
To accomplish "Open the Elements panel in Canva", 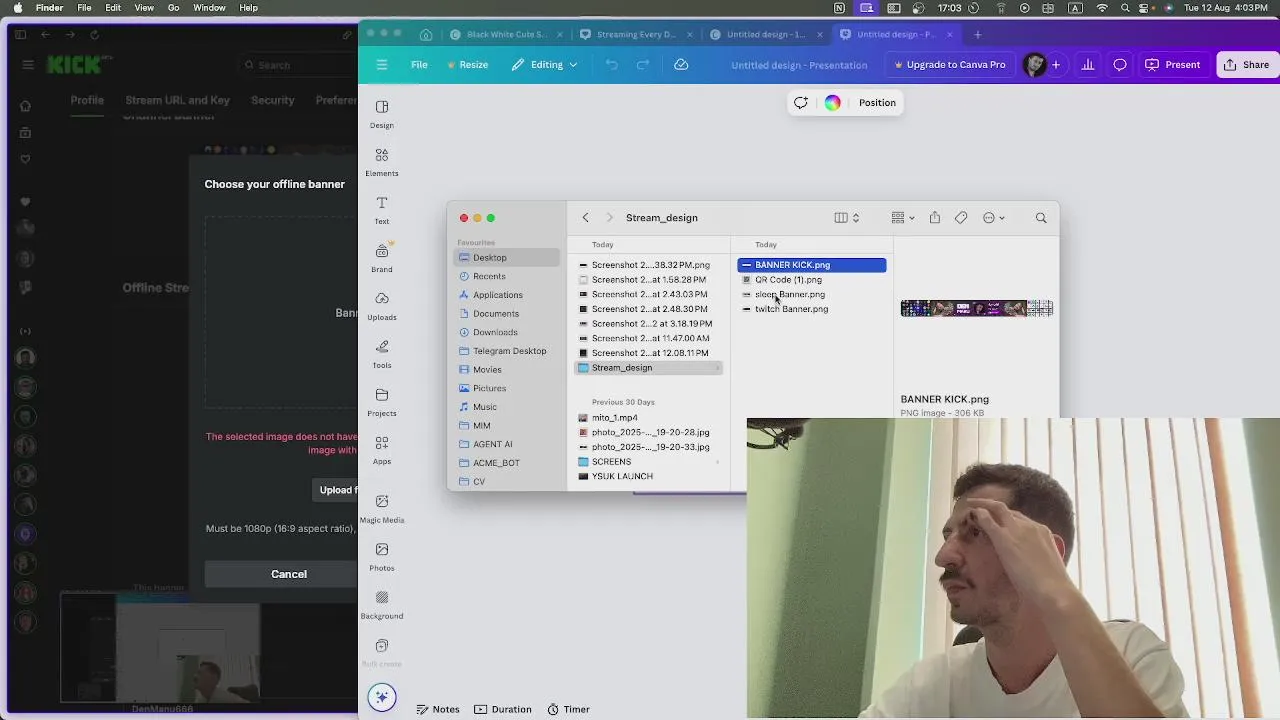I will pos(381,162).
